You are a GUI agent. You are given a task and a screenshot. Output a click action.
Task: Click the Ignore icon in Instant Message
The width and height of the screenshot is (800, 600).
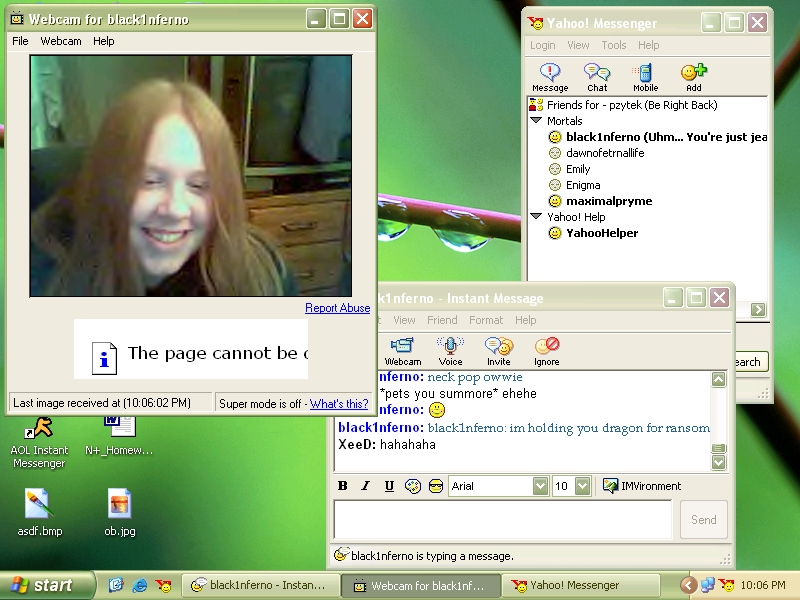click(x=546, y=352)
